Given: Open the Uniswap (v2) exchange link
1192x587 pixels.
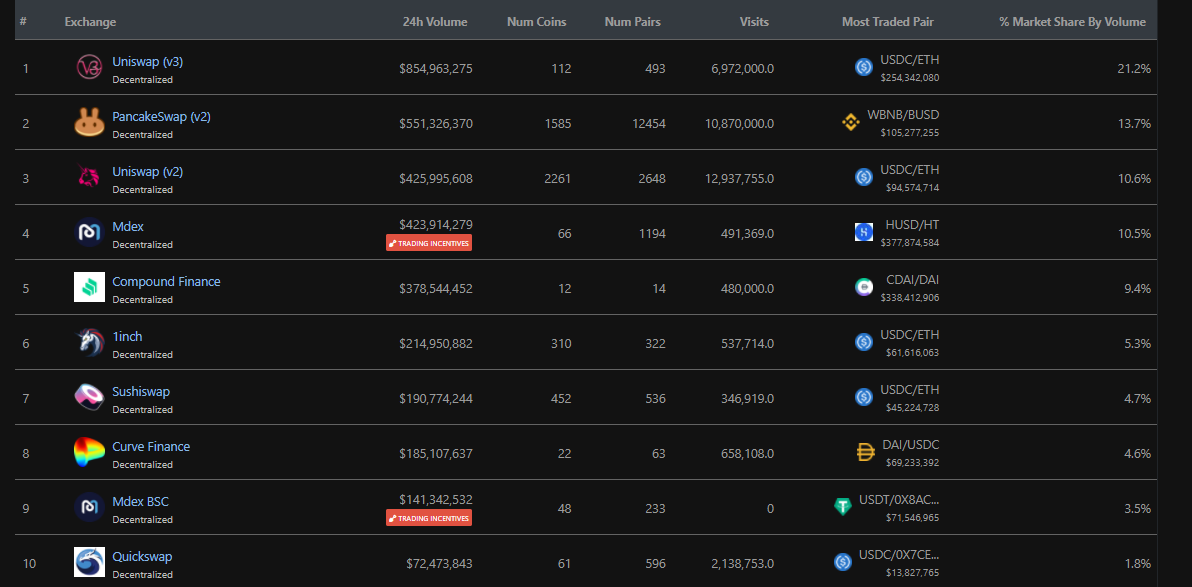Looking at the screenshot, I should (147, 172).
